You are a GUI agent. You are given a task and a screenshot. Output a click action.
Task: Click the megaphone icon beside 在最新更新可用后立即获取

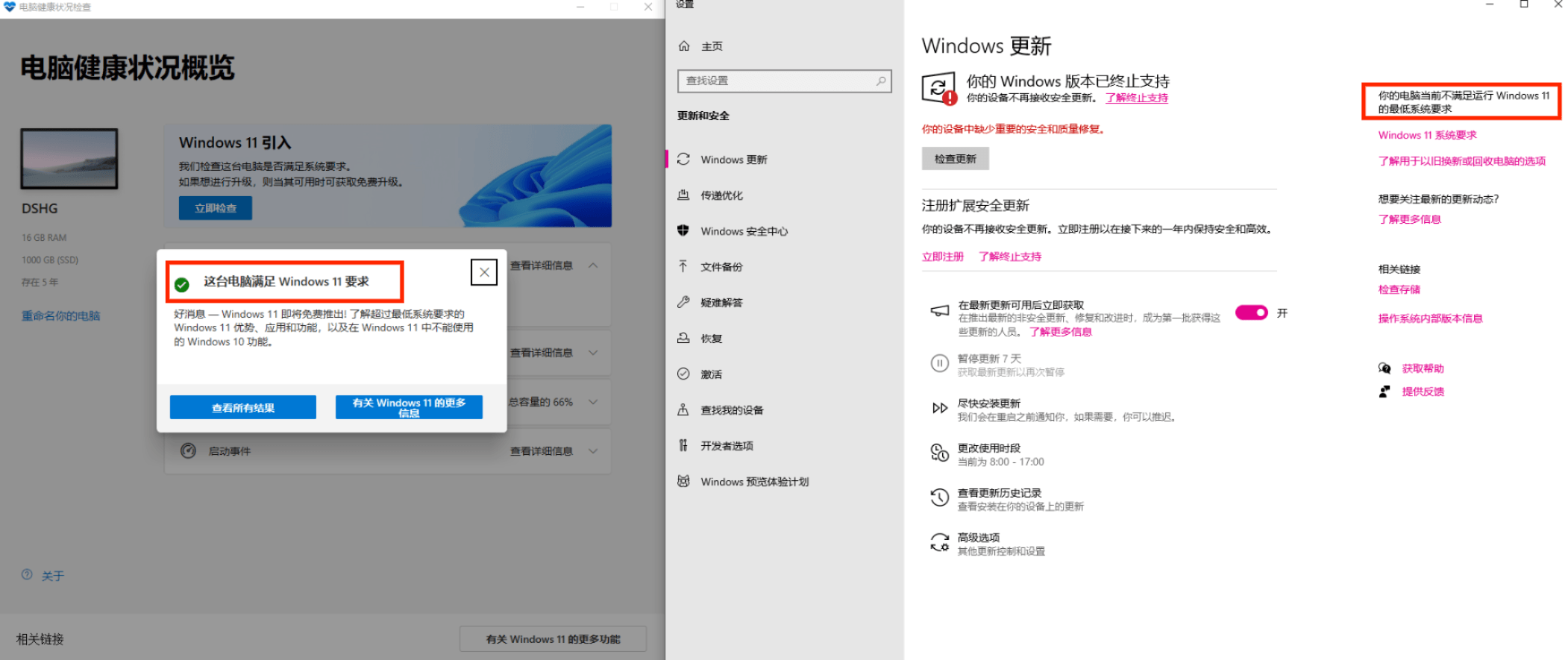tap(940, 310)
